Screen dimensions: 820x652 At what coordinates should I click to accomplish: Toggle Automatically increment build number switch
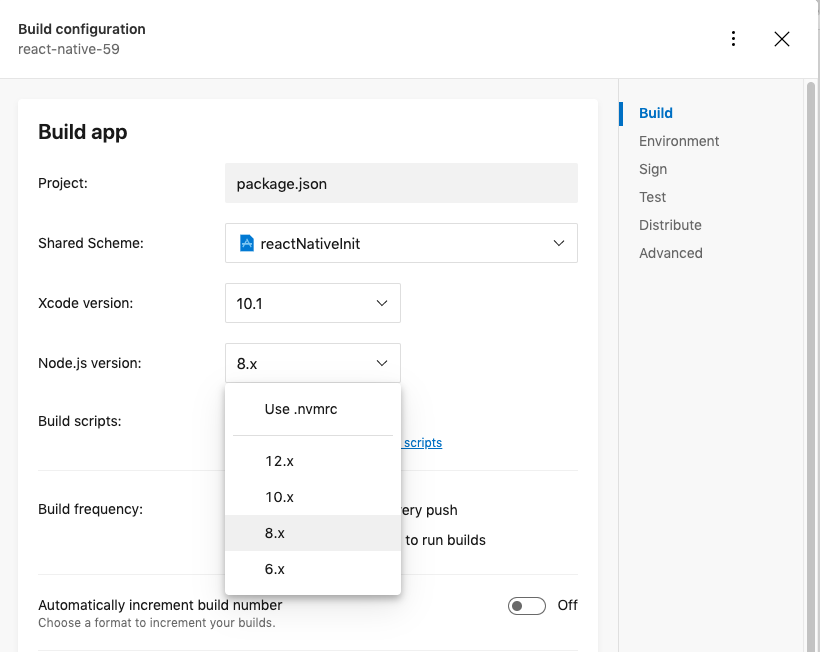click(527, 605)
